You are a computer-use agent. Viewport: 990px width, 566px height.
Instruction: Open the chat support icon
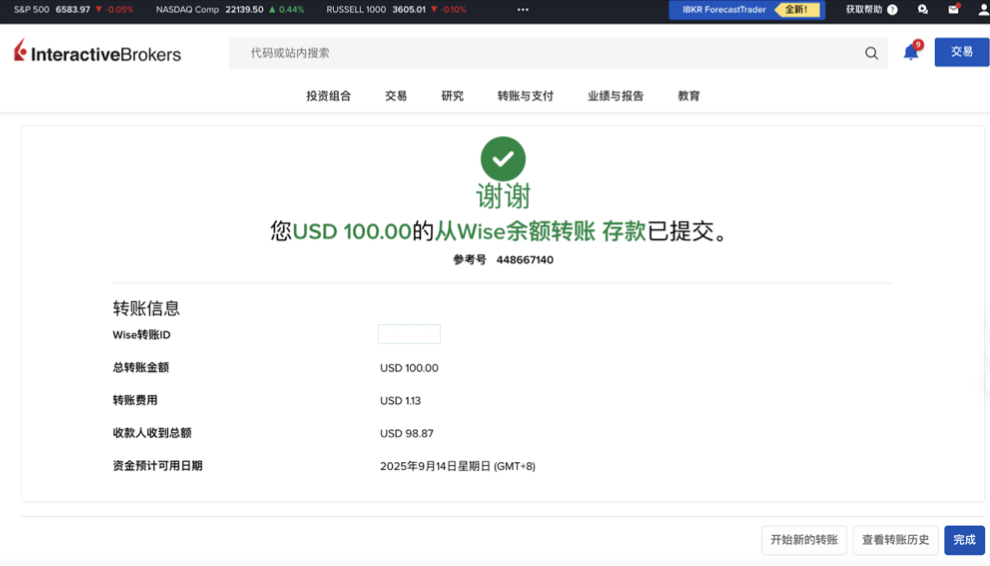pos(923,10)
